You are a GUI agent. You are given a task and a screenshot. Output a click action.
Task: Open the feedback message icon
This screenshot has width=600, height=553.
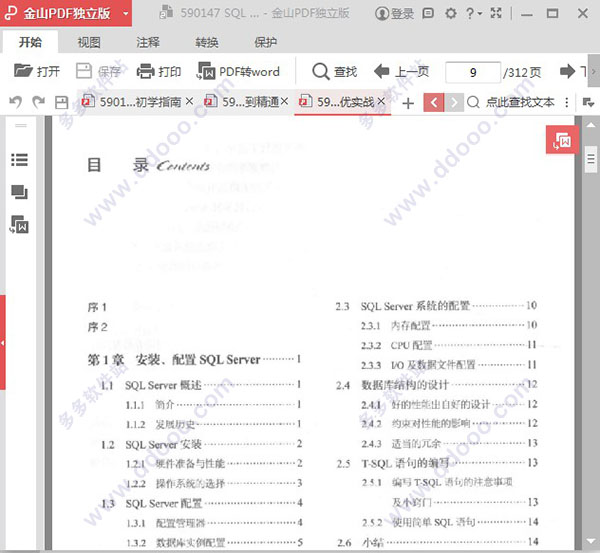click(x=428, y=13)
